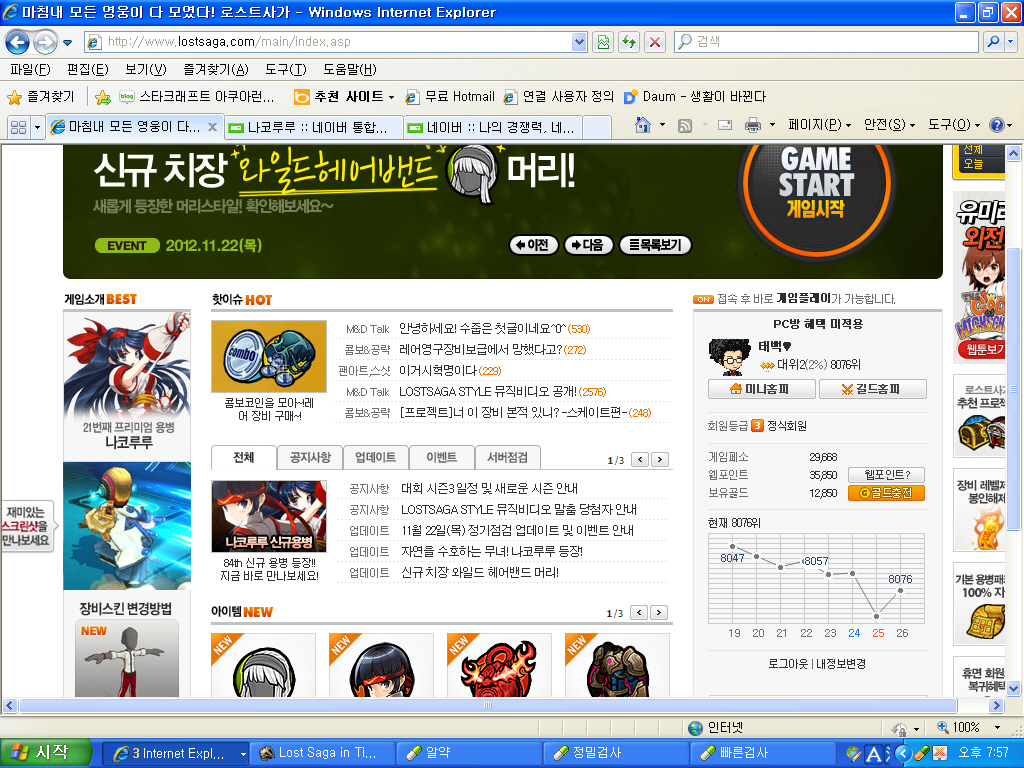This screenshot has height=768, width=1024.
Task: Open the 편집(E) menu
Action: coord(88,69)
